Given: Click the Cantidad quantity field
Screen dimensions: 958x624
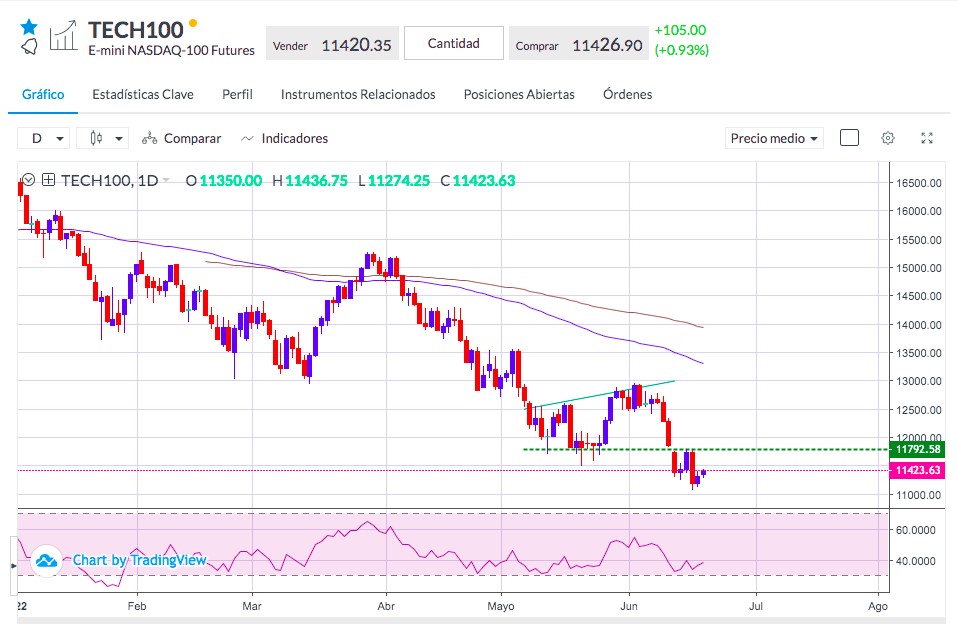Looking at the screenshot, I should pyautogui.click(x=454, y=43).
